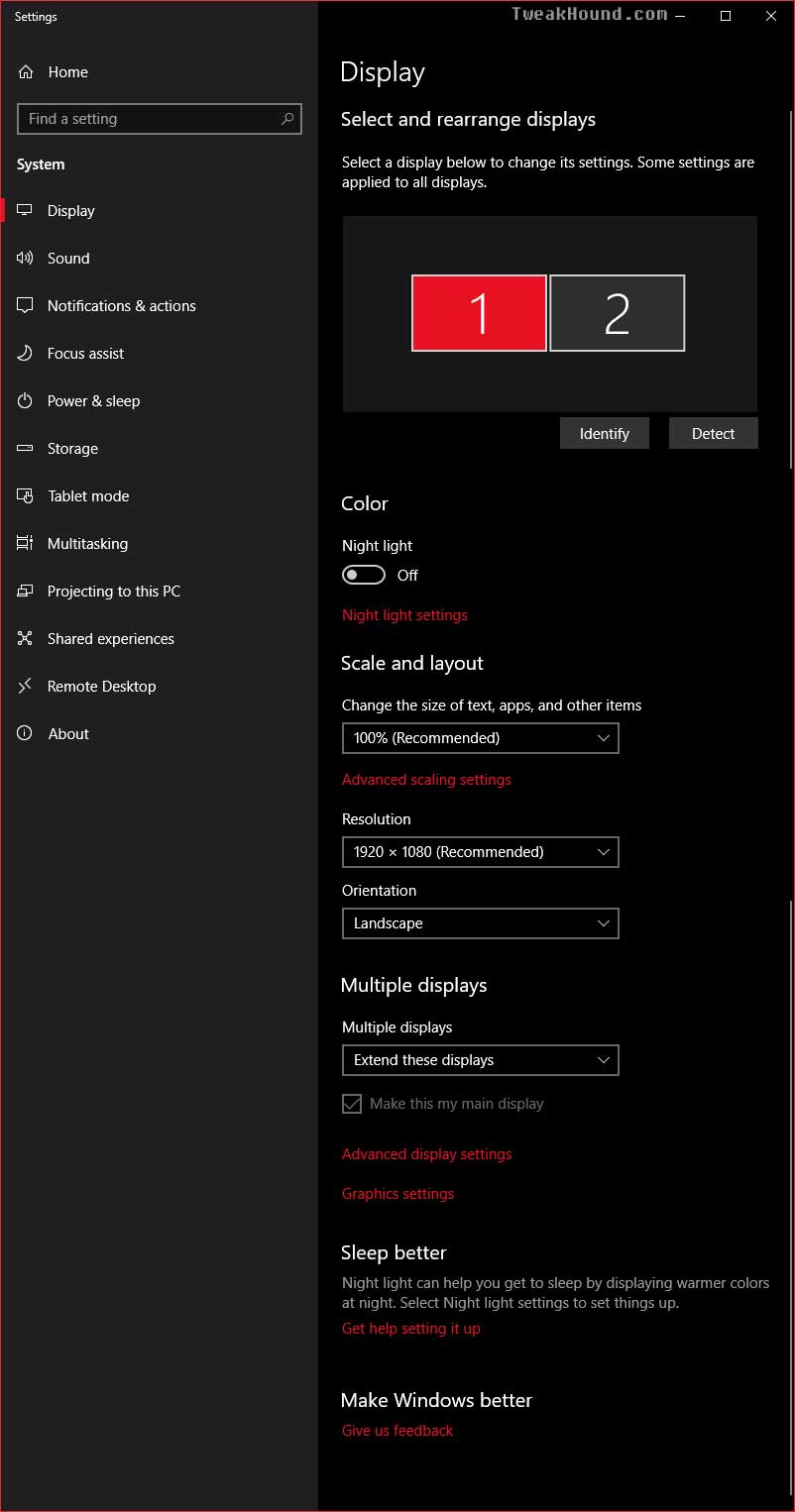Viewport: 795px width, 1512px height.
Task: Check Make this my main display
Action: [x=352, y=1104]
